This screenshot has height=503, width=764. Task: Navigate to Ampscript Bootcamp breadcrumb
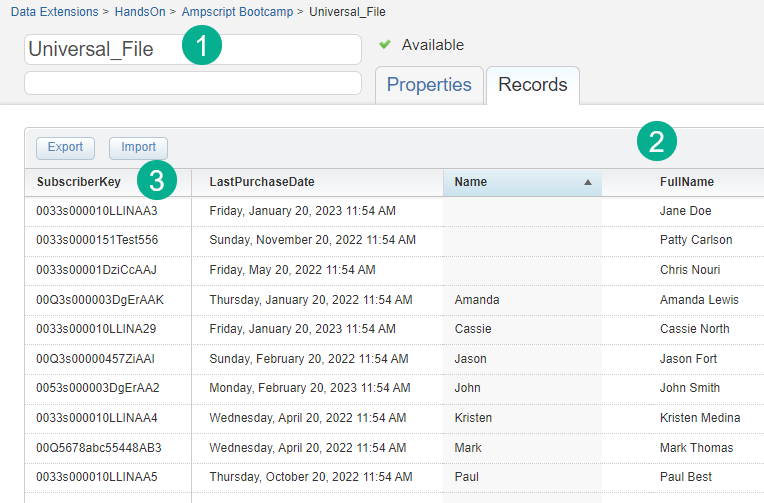click(x=242, y=12)
